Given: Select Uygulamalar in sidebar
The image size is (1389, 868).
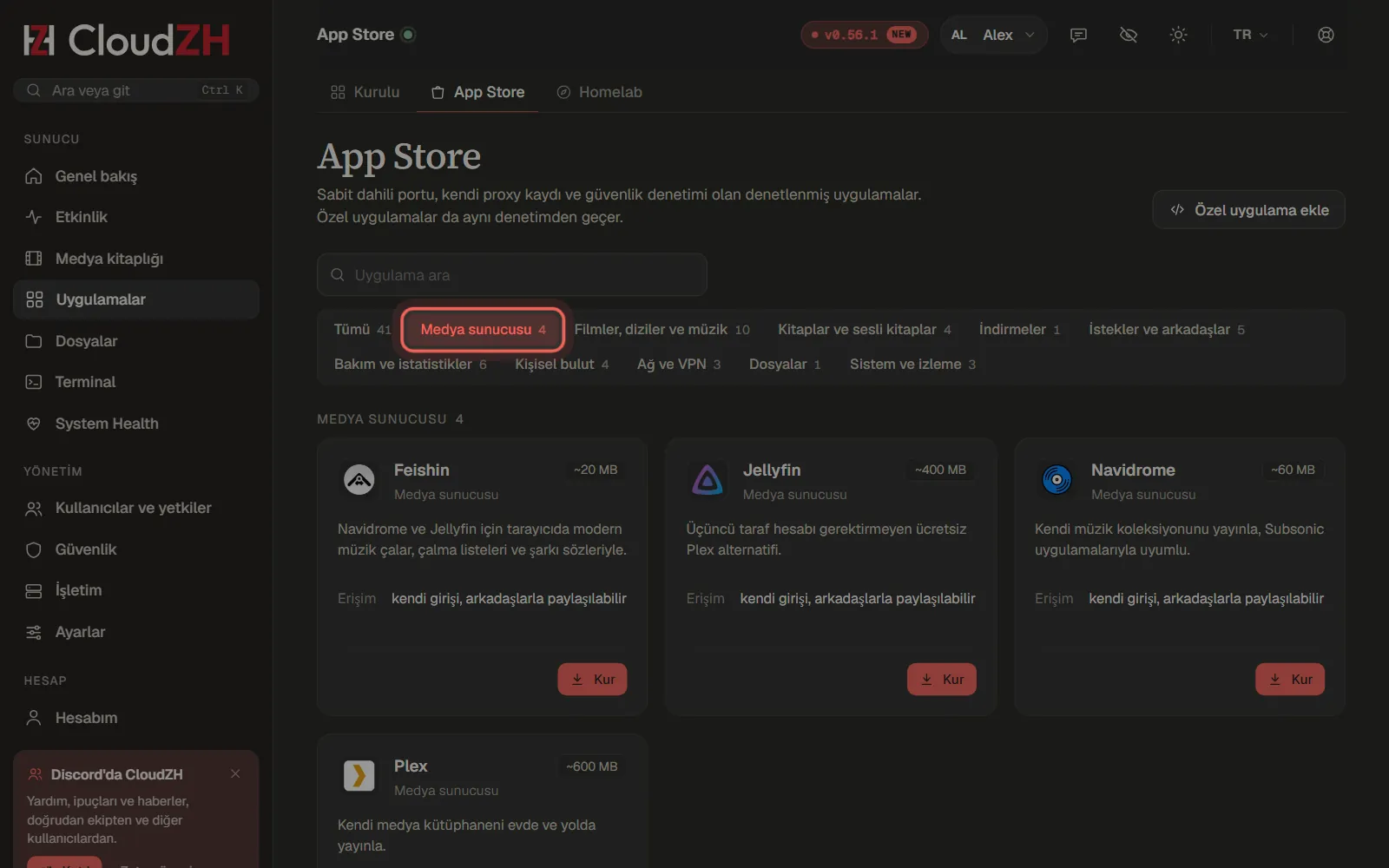Looking at the screenshot, I should [x=135, y=299].
